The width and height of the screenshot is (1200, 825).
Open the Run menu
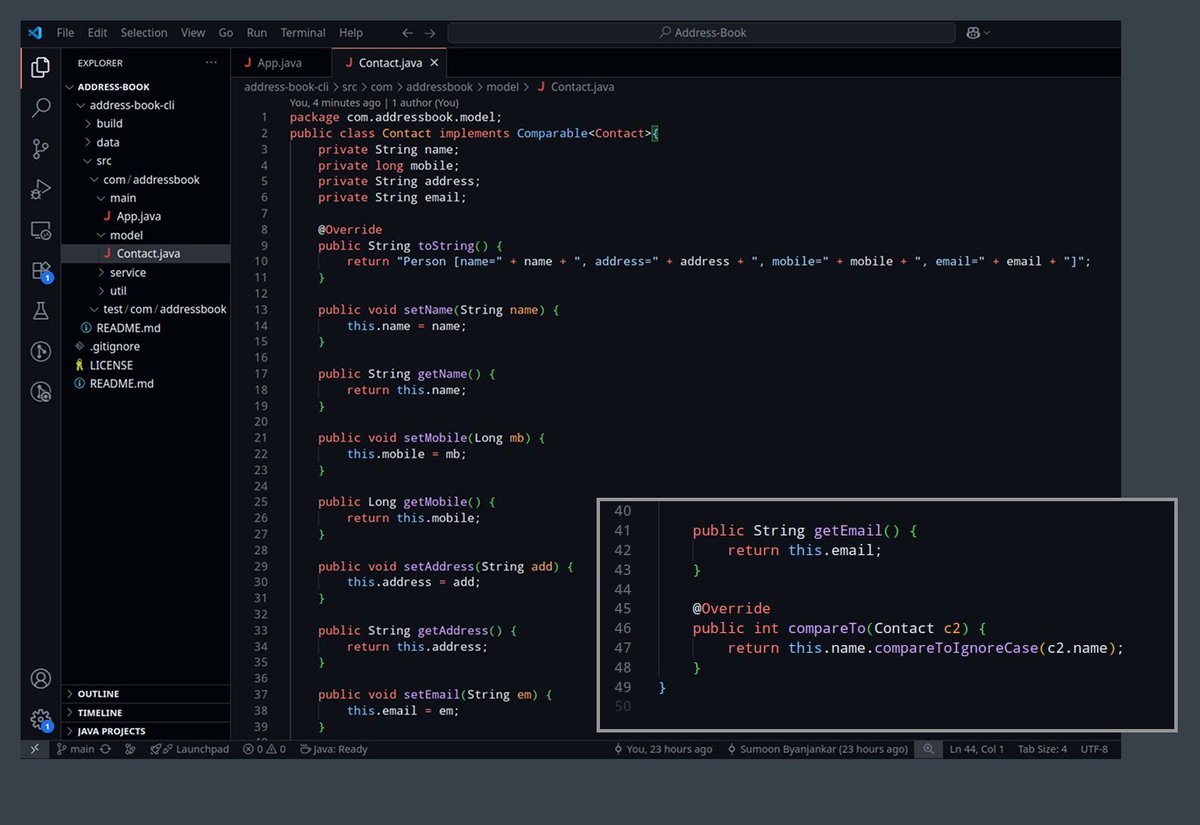(257, 33)
